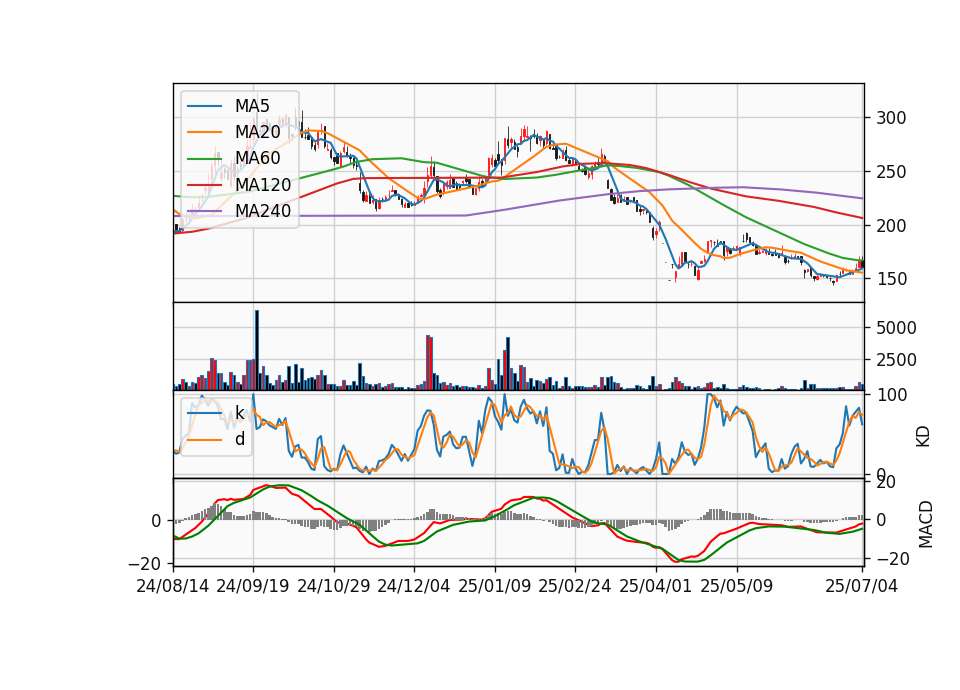Click the orange MA20 legend line sample
Viewport: 960px width, 690px height.
coord(204,132)
